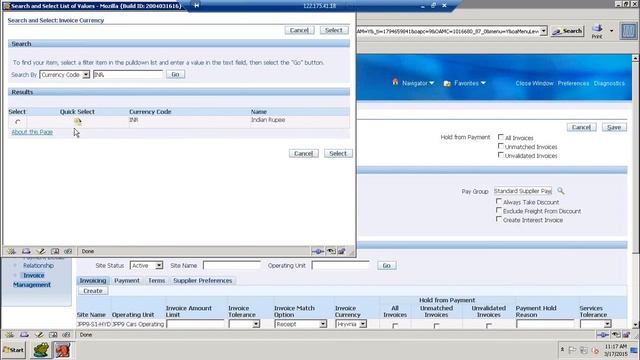Click the Quick Select icon for INR
The height and width of the screenshot is (360, 640).
point(78,121)
